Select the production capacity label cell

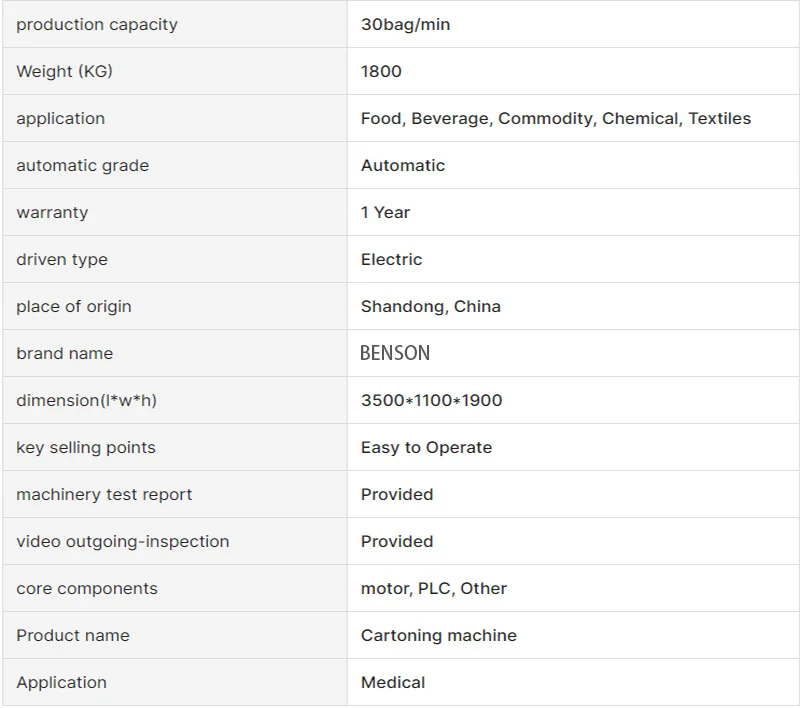pos(175,24)
